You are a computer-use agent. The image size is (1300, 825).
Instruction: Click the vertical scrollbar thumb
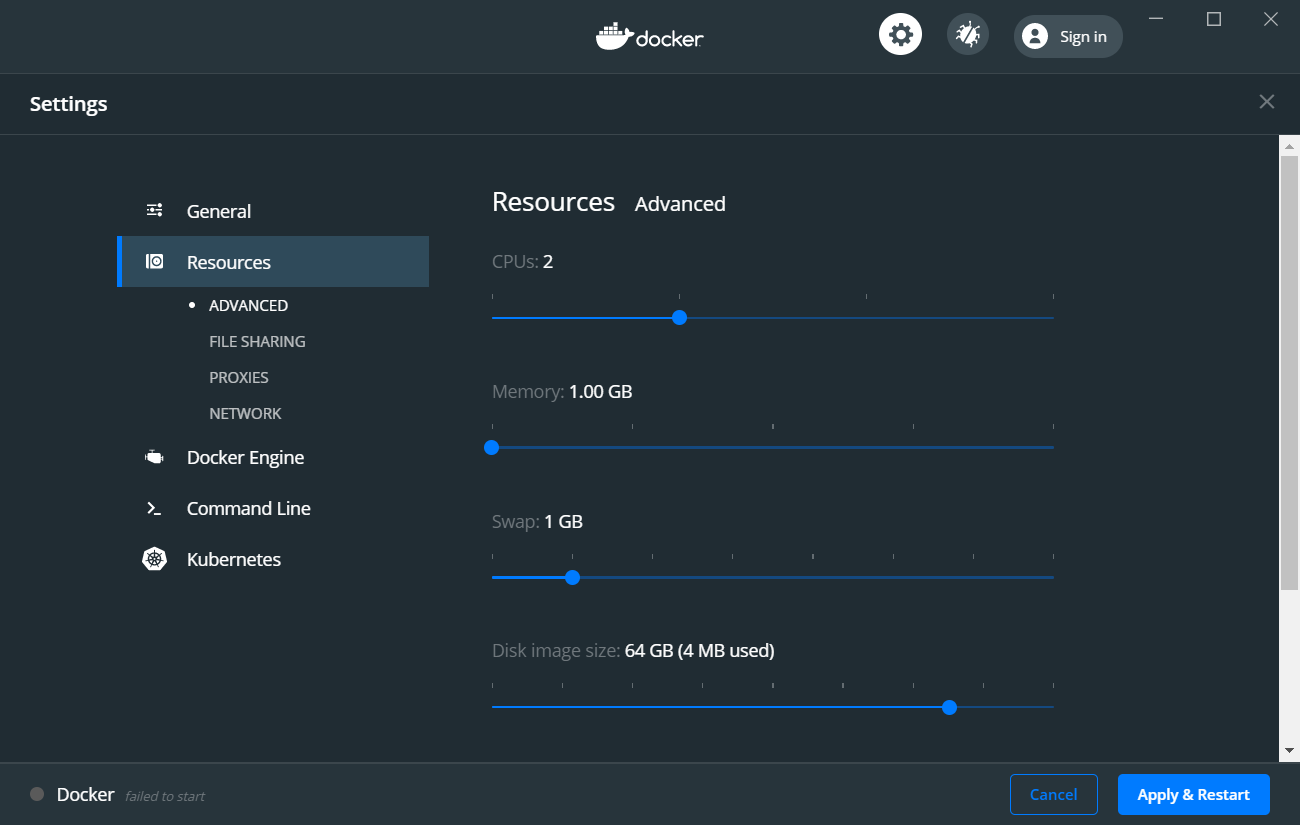point(1289,371)
